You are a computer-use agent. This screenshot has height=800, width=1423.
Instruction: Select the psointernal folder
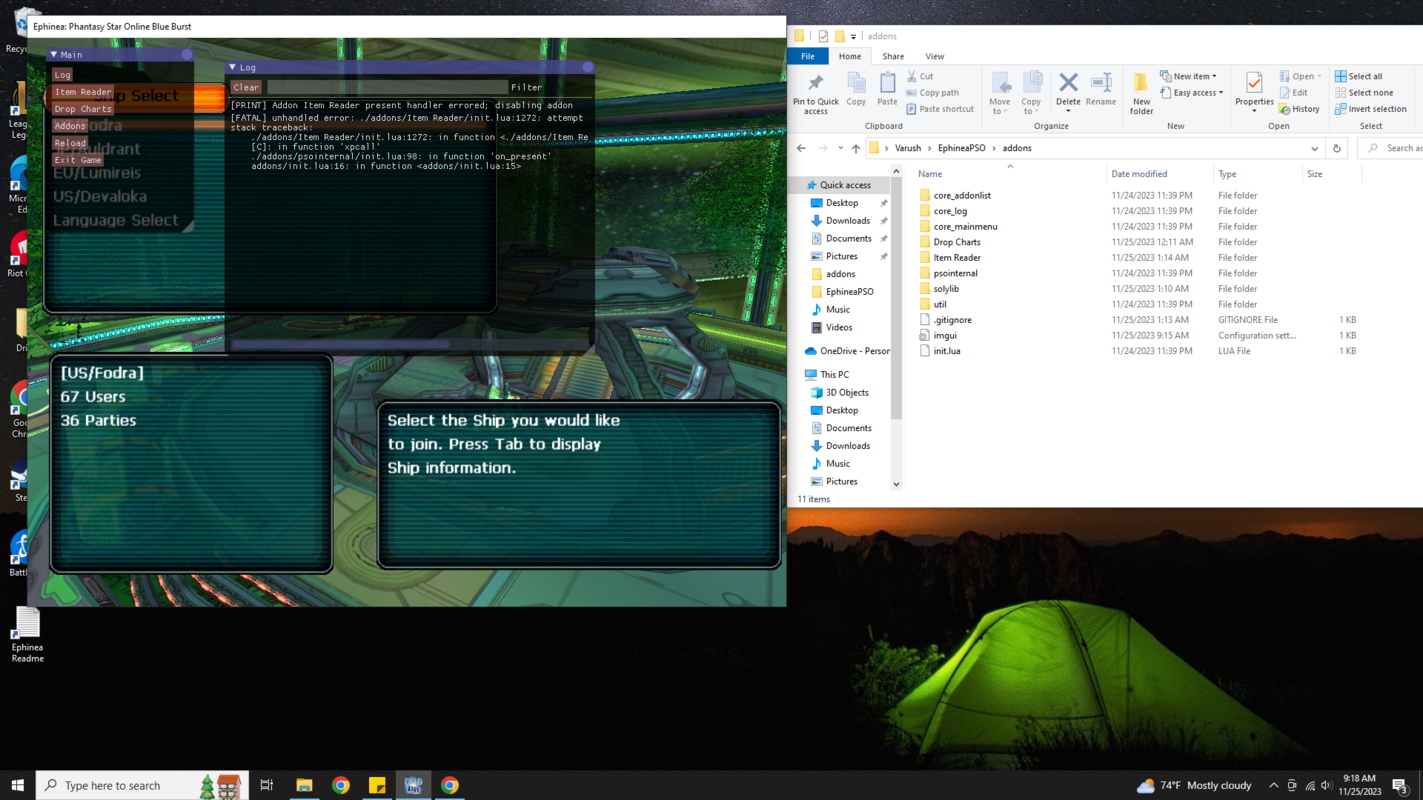click(x=955, y=273)
